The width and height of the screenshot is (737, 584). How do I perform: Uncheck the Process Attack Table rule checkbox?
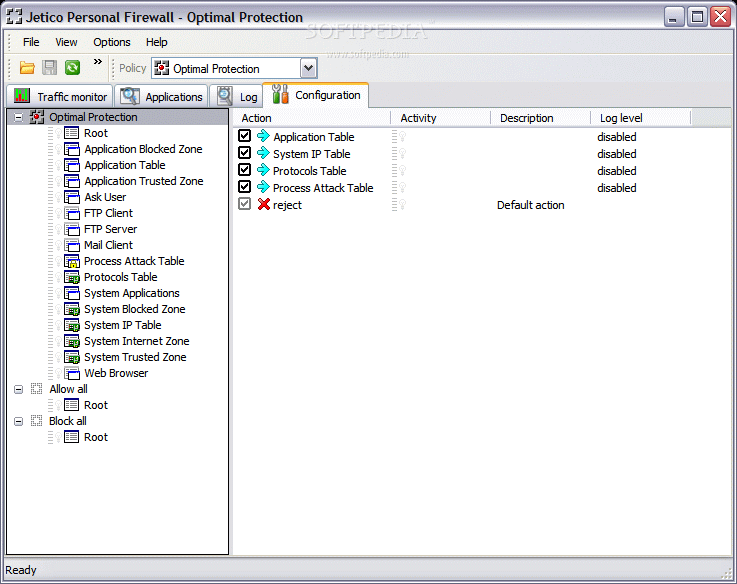(244, 187)
